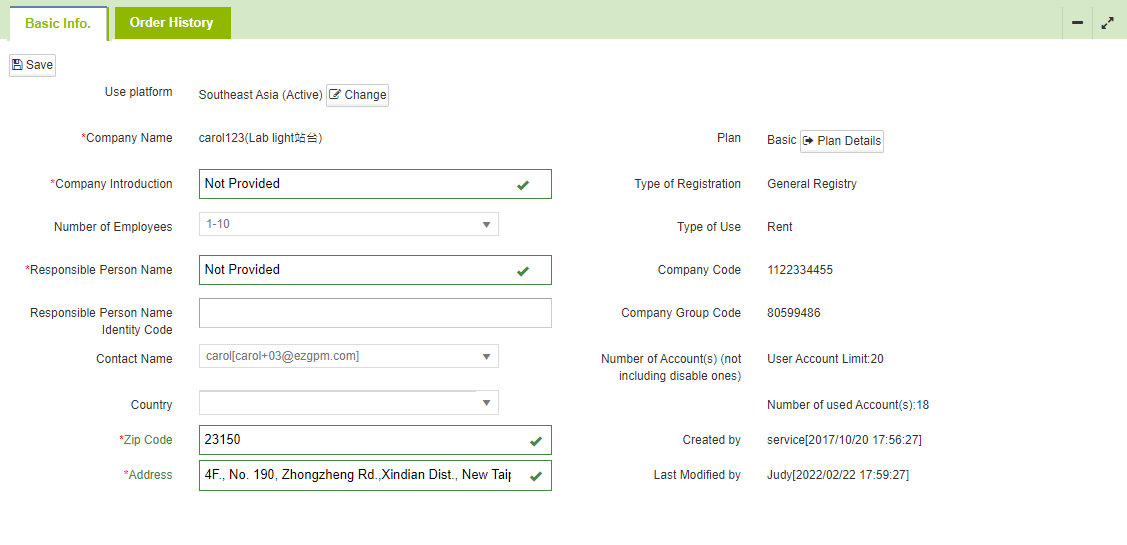
Task: Click the checkmark in Address field
Action: click(535, 476)
